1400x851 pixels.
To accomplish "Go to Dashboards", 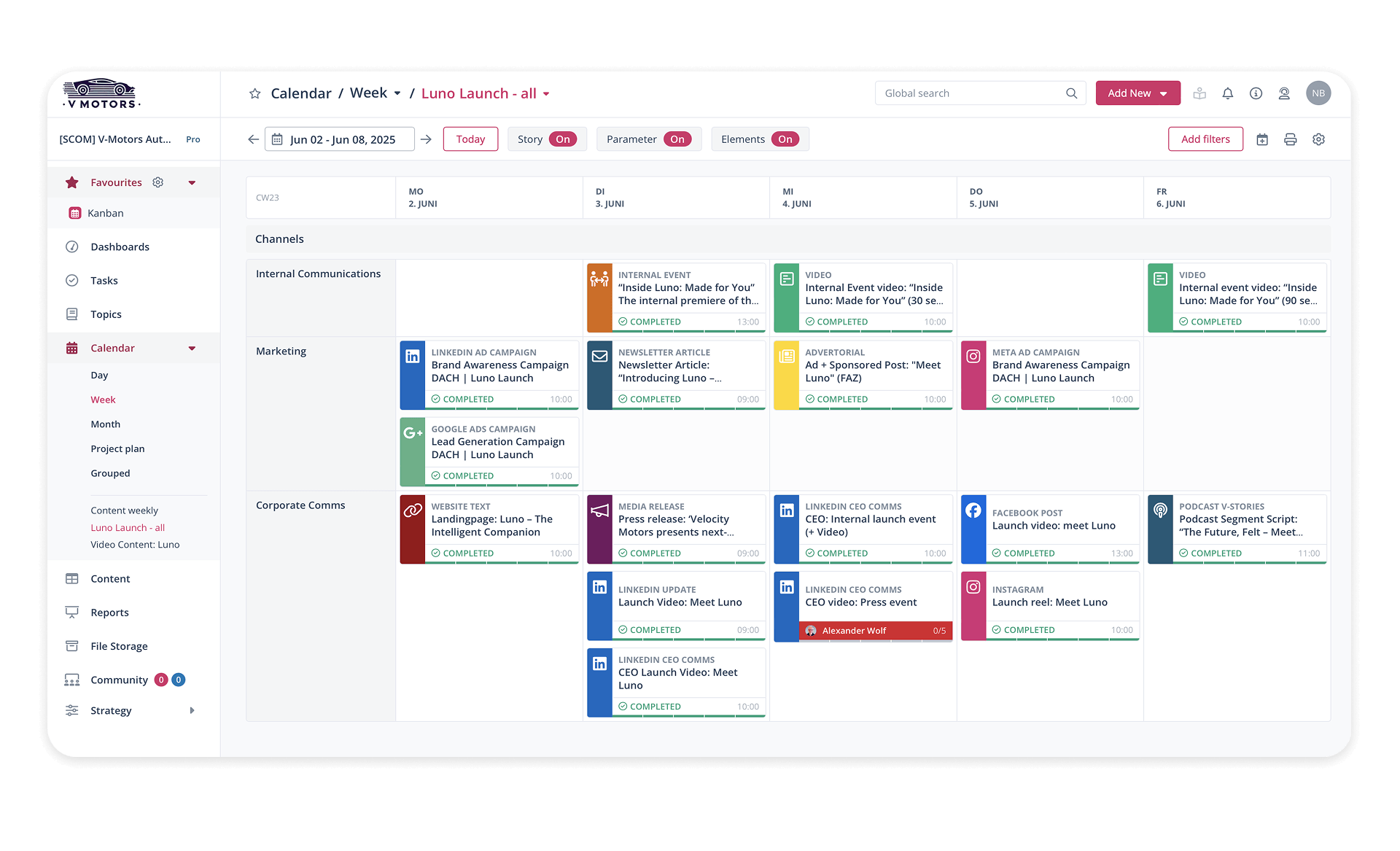I will pyautogui.click(x=120, y=247).
